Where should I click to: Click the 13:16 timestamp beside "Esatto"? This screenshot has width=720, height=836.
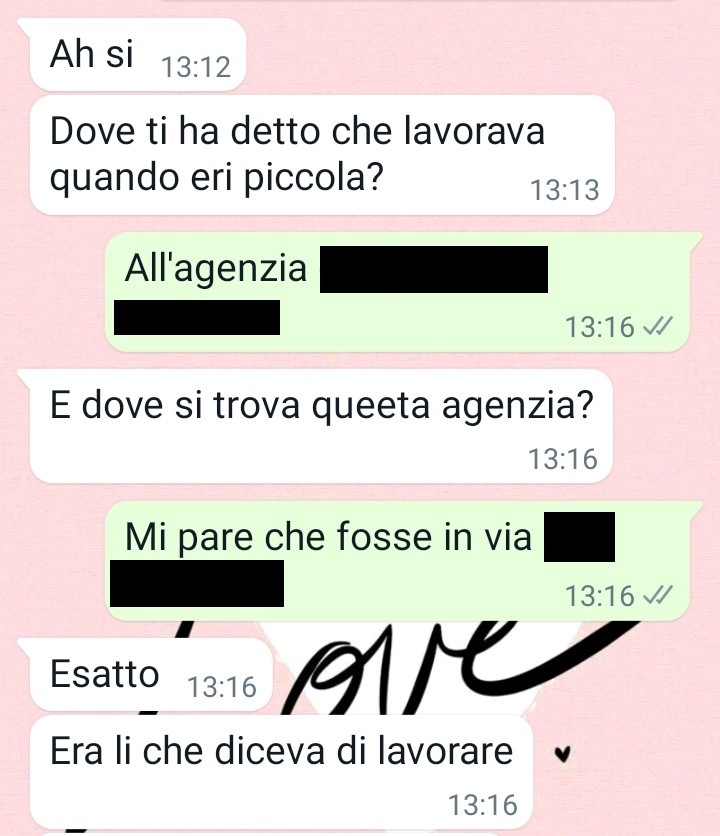[222, 687]
